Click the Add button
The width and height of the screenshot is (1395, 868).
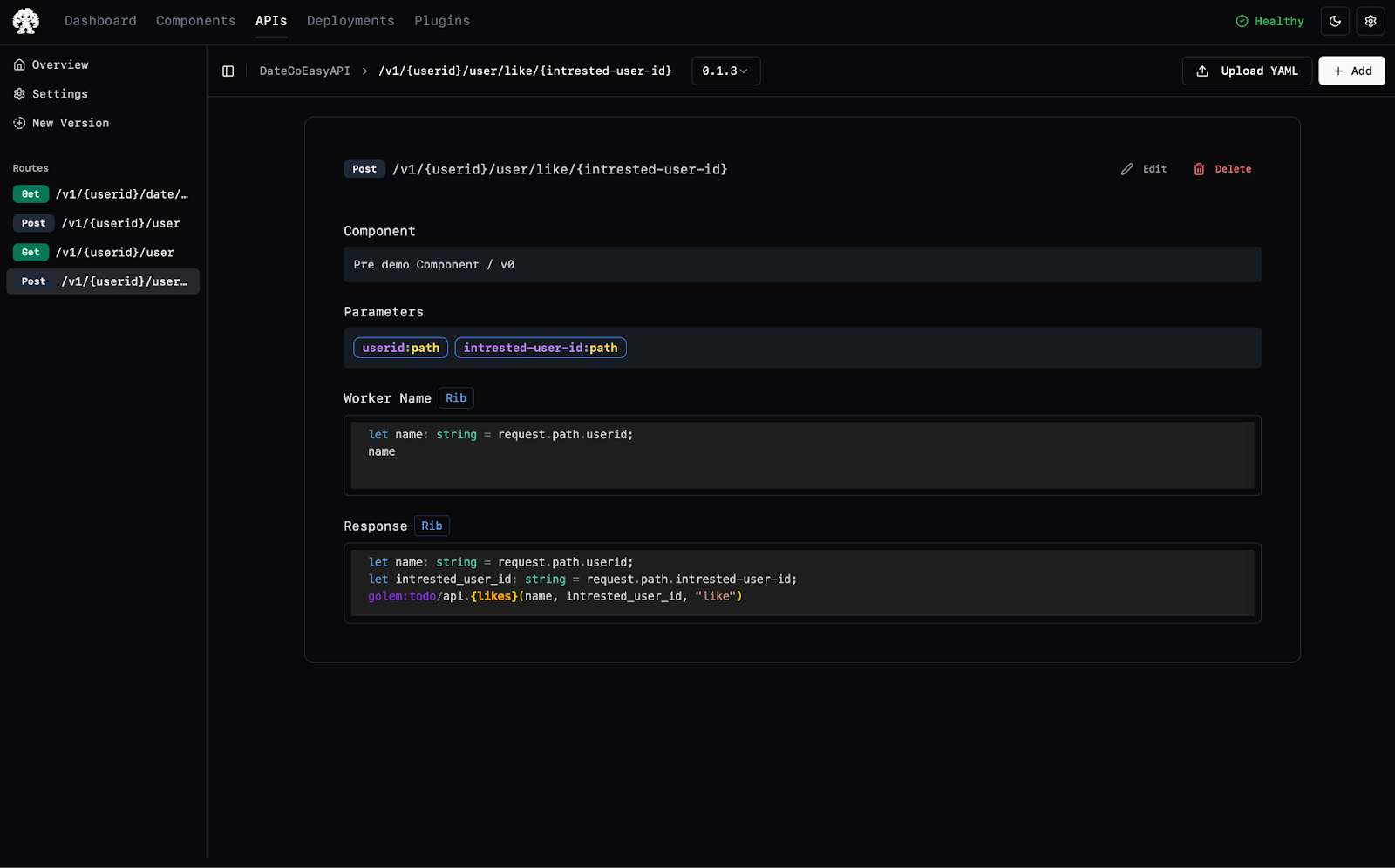point(1351,71)
